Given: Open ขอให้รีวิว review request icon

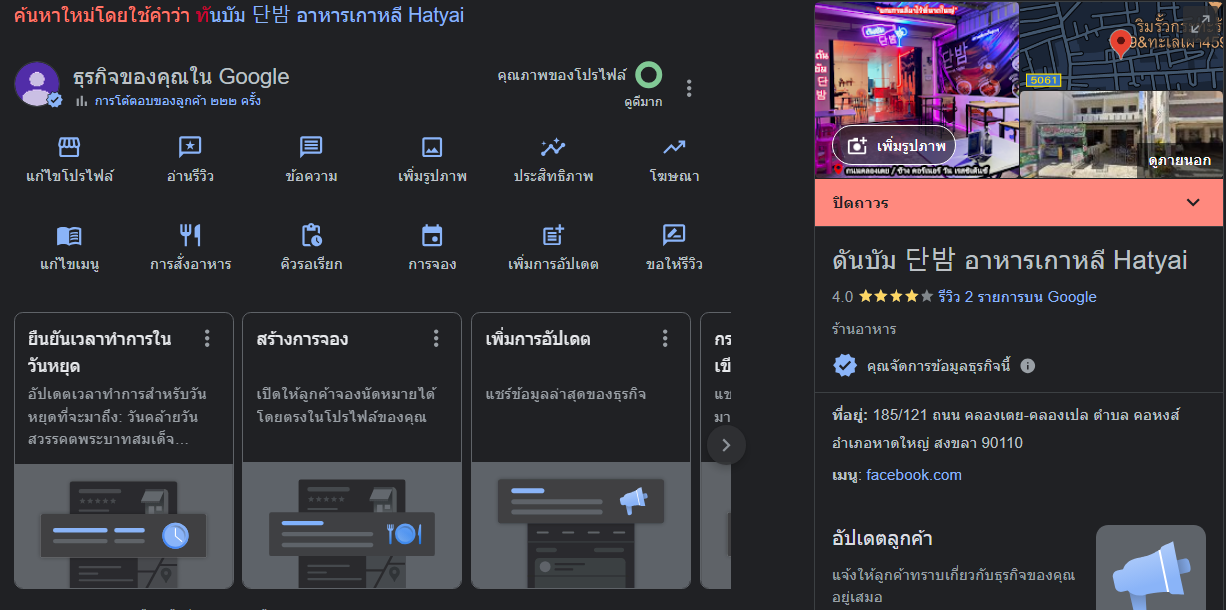Looking at the screenshot, I should click(x=674, y=236).
